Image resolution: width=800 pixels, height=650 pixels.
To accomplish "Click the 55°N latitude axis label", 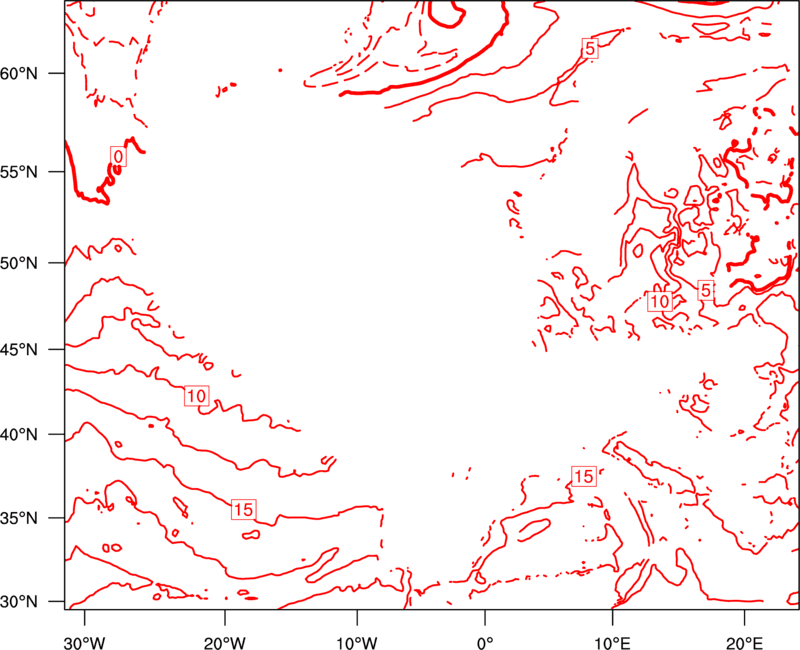I will 19,171.
